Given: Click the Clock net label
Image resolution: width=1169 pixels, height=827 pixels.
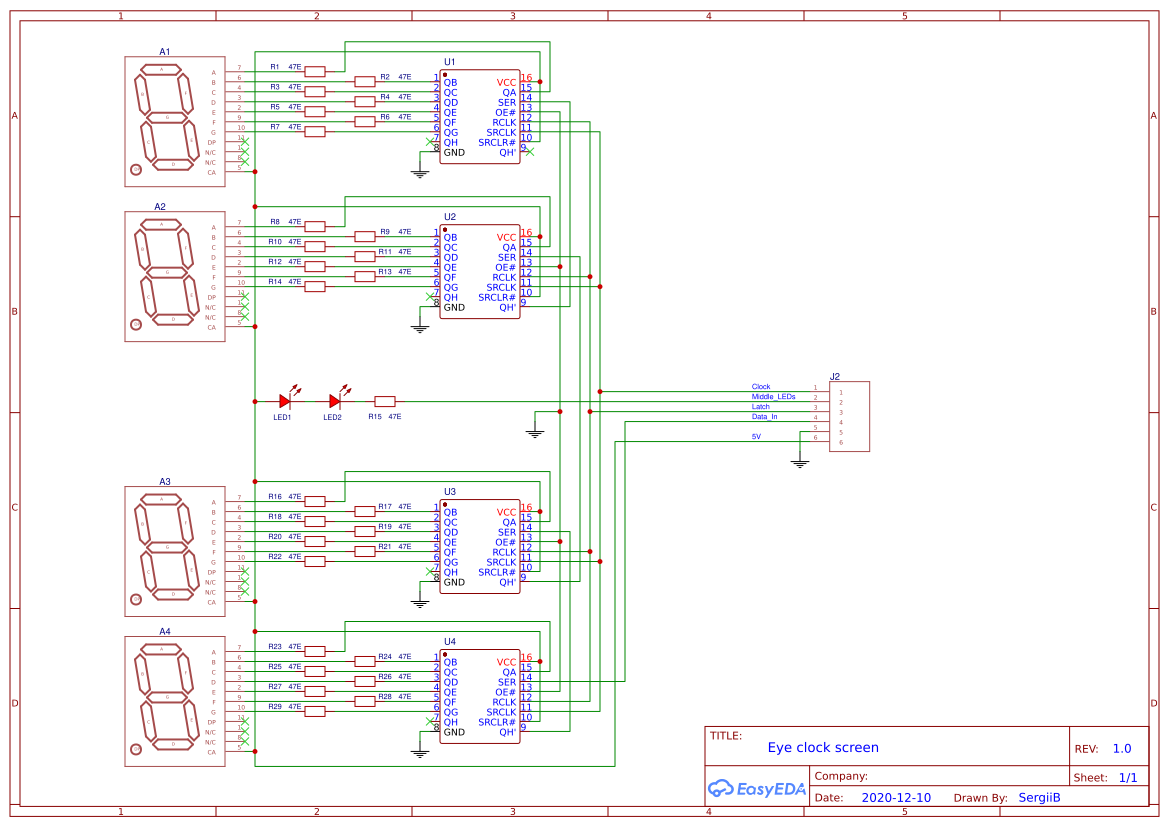Looking at the screenshot, I should coord(760,386).
